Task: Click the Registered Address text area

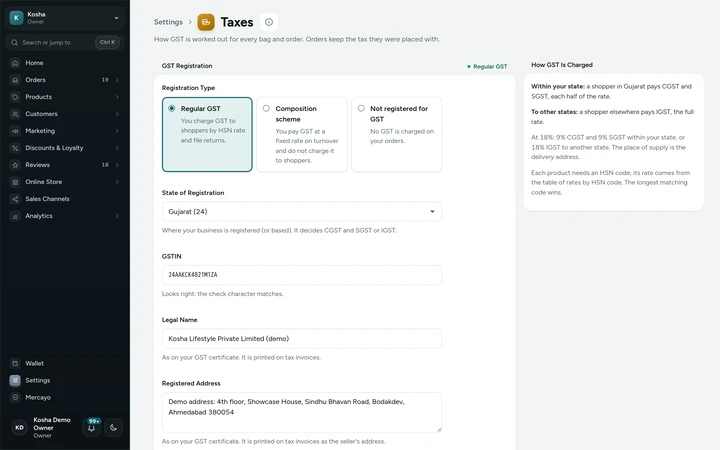Action: click(302, 412)
